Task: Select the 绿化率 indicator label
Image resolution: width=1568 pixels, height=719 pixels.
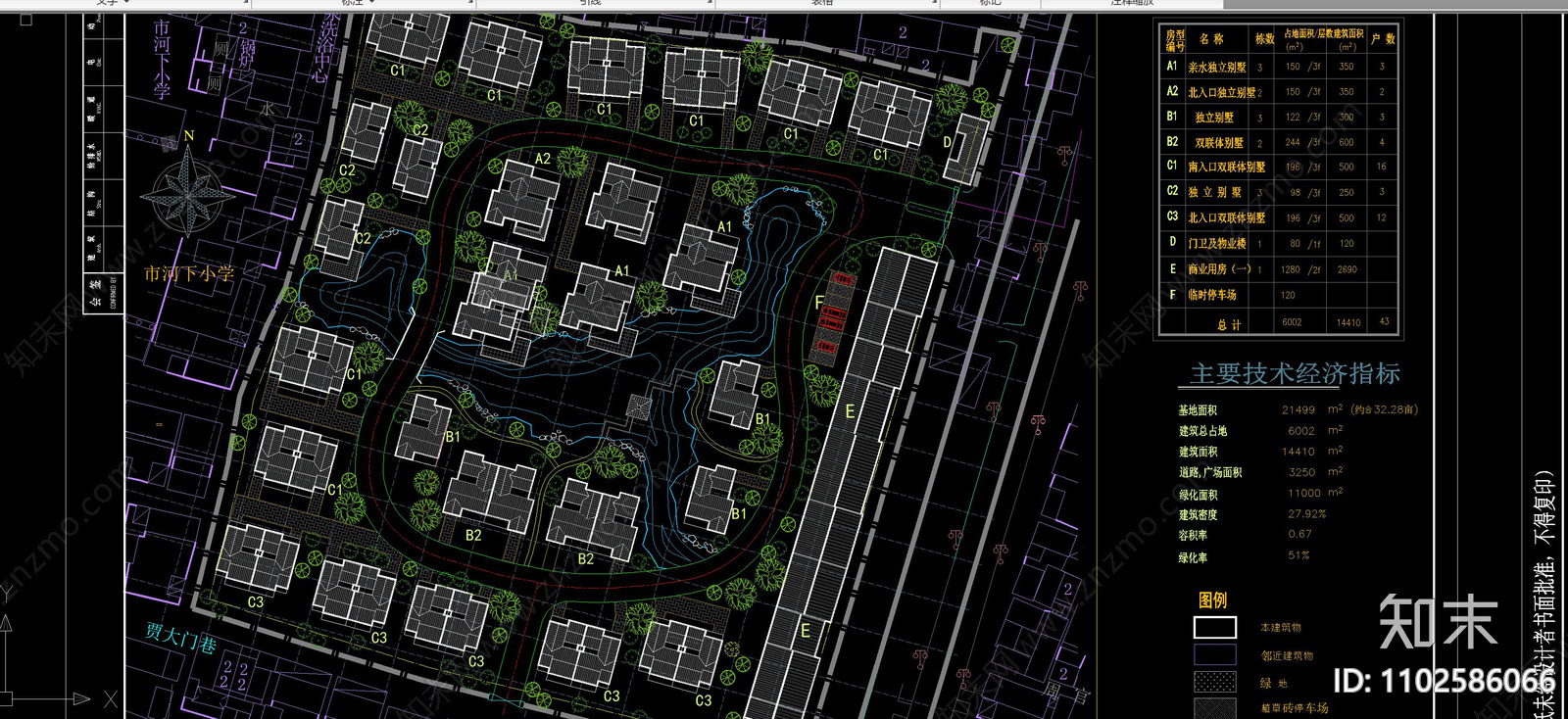Action: [x=1193, y=557]
